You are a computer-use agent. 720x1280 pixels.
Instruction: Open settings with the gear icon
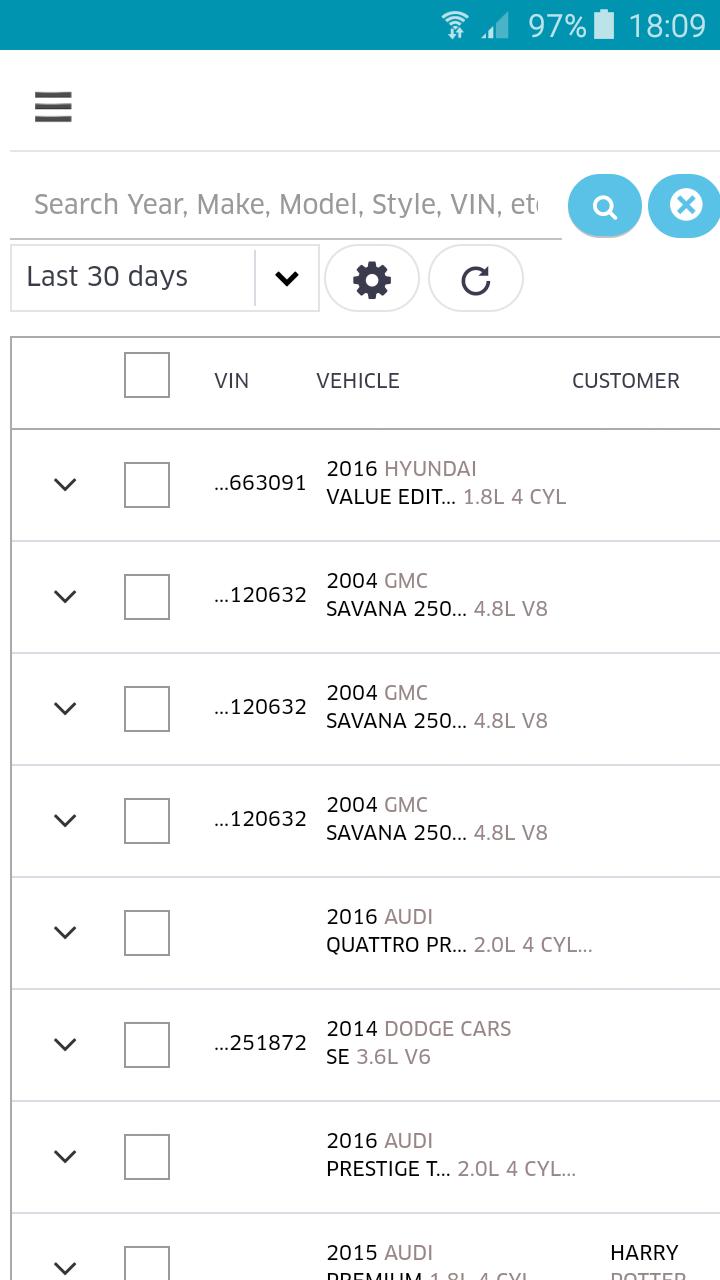pos(372,279)
